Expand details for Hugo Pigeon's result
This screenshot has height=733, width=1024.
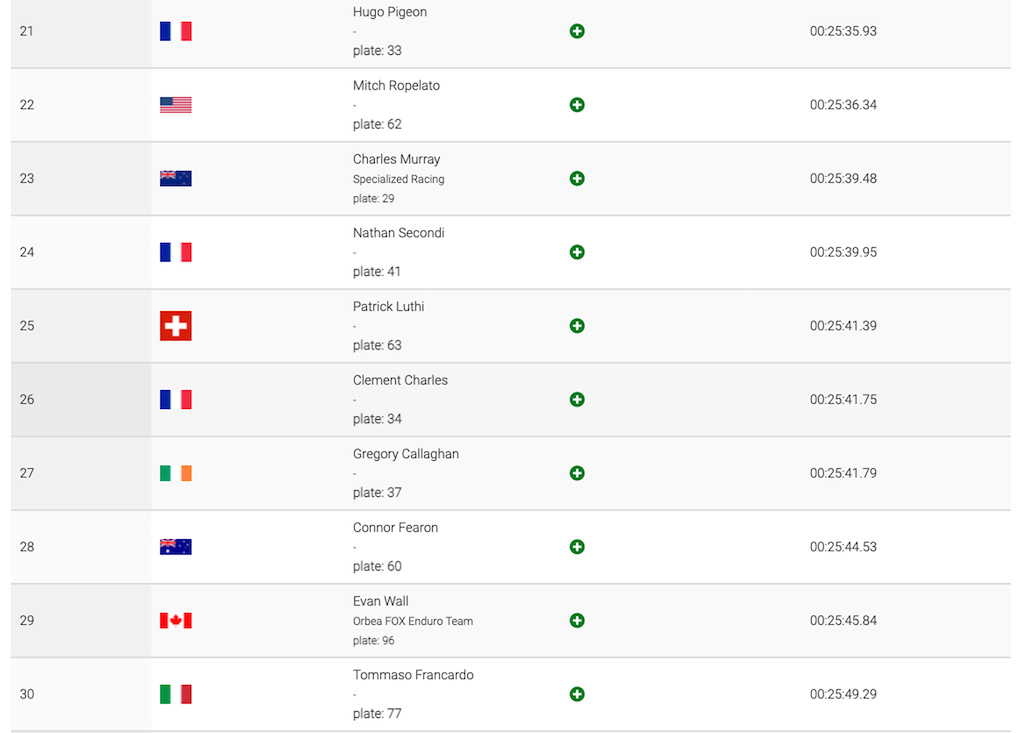[577, 31]
